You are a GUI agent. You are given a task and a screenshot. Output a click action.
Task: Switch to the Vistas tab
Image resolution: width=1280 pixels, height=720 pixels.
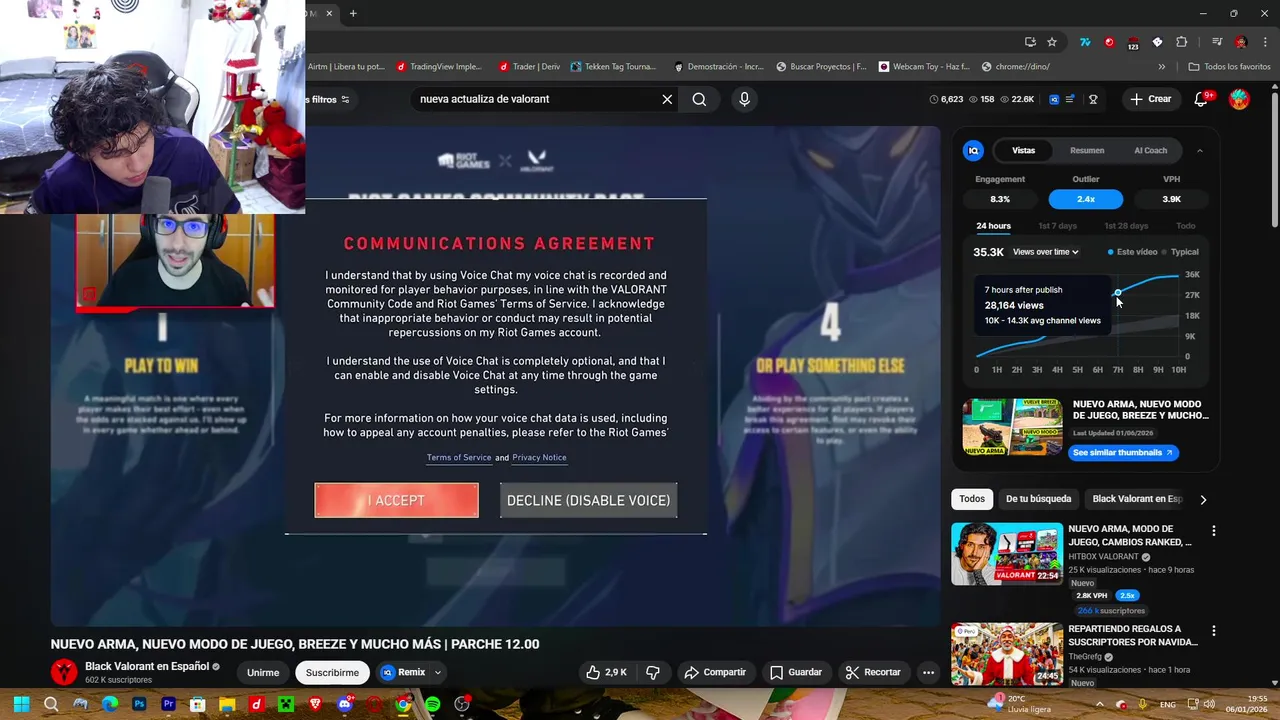point(1023,150)
